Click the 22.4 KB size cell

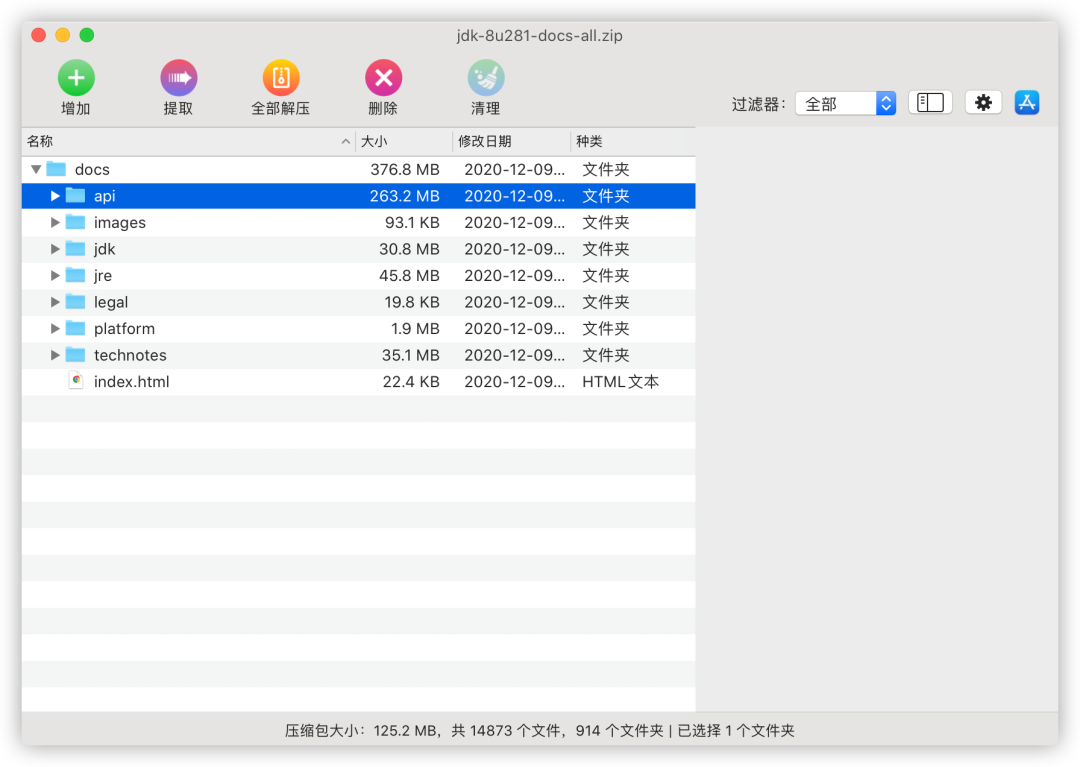pos(411,381)
